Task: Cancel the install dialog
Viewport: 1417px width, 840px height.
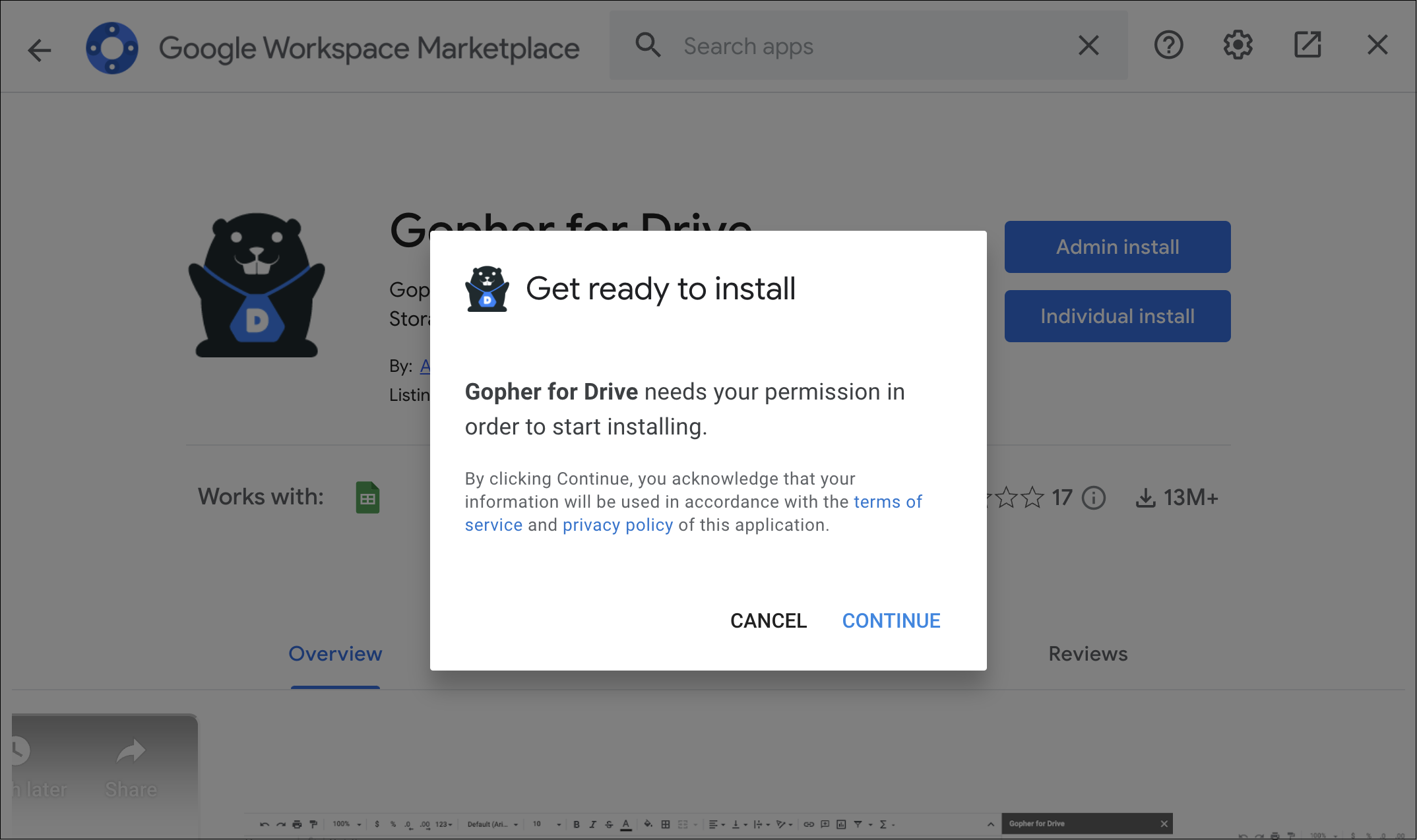Action: pos(768,620)
